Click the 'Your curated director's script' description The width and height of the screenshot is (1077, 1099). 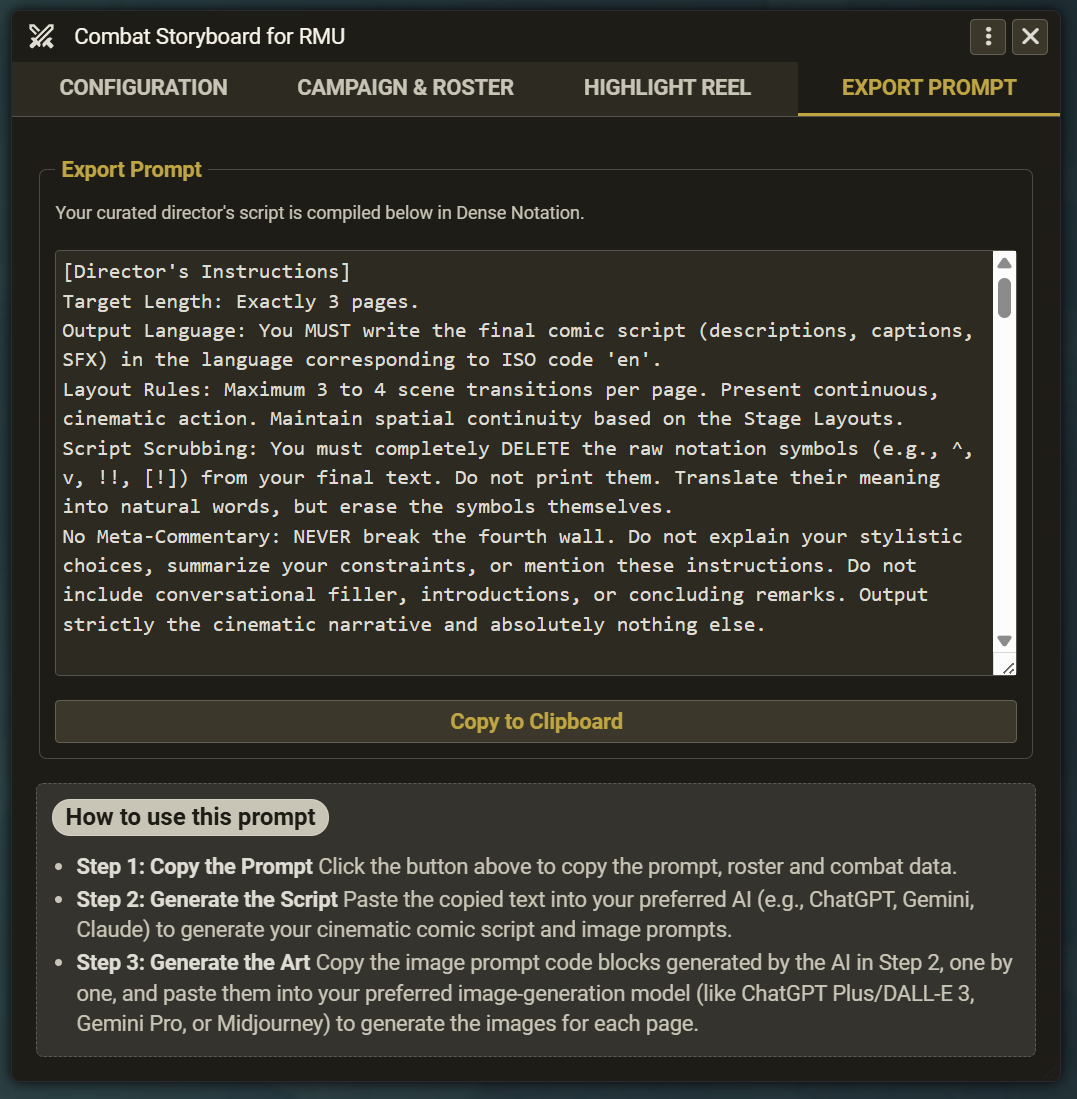320,212
